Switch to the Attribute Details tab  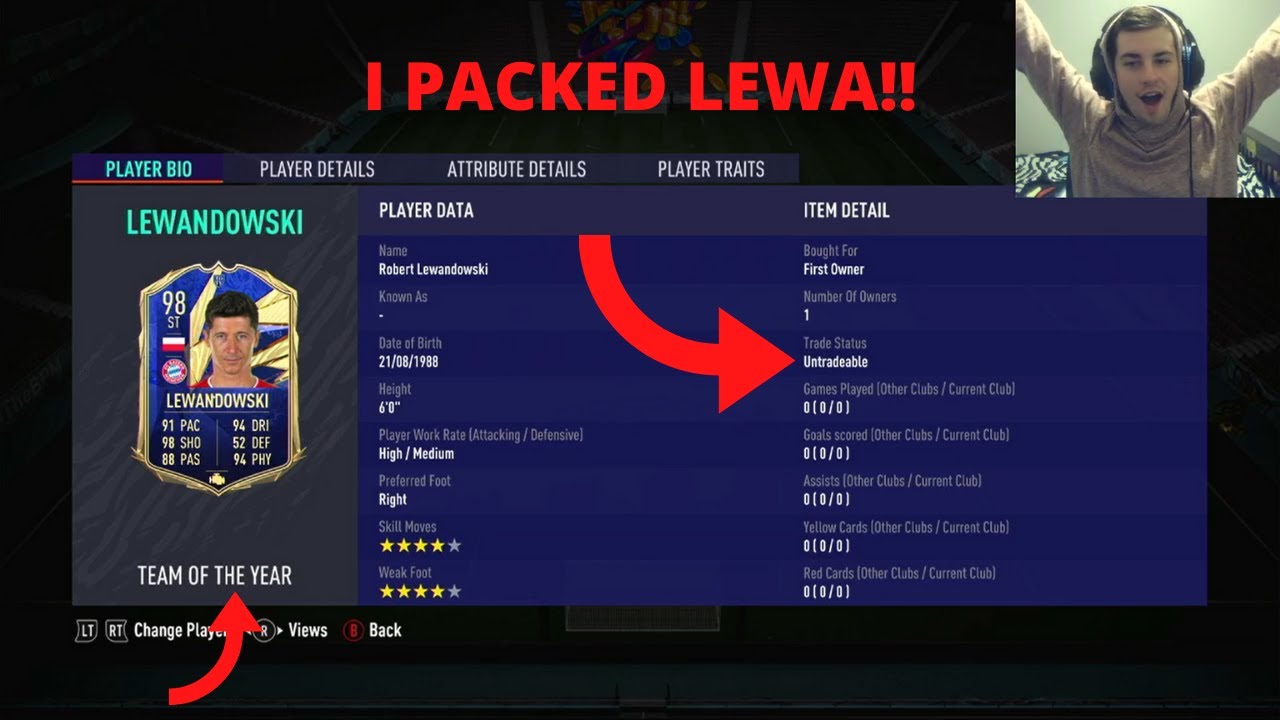pyautogui.click(x=516, y=169)
